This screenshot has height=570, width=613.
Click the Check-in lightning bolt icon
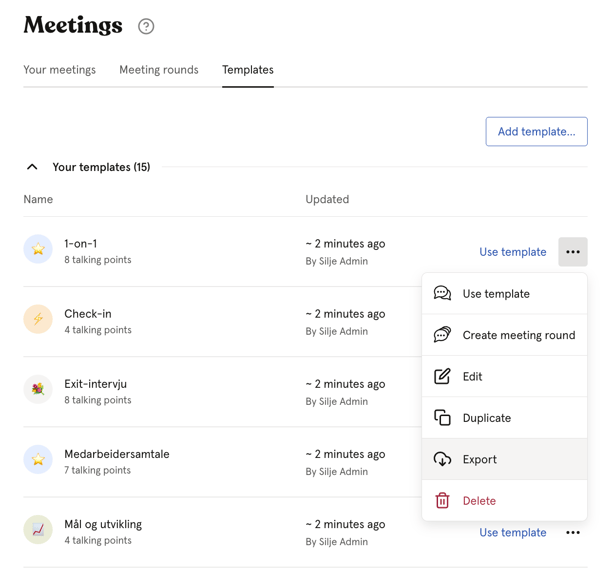[38, 320]
